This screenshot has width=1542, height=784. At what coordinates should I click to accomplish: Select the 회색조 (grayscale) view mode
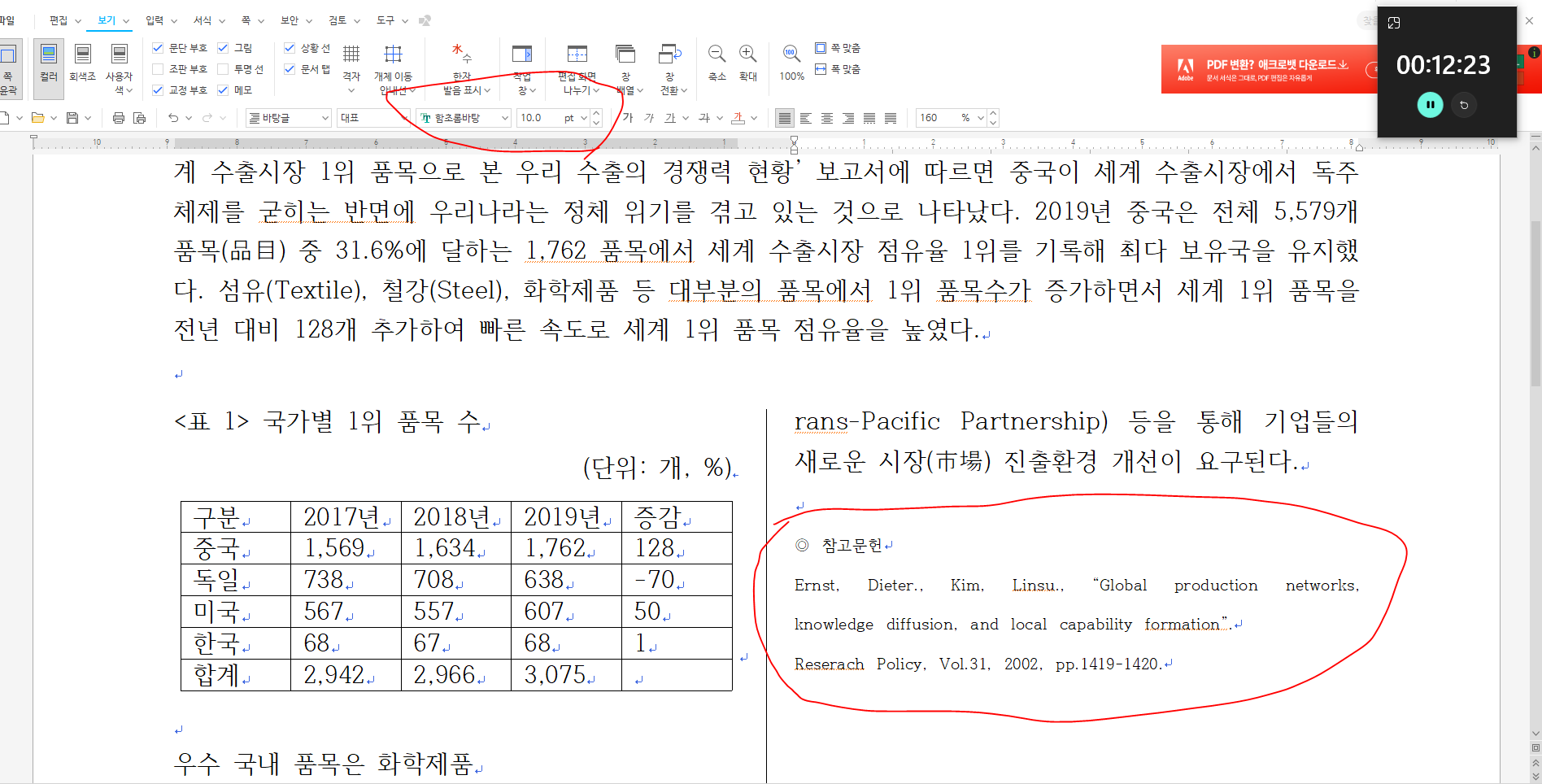click(82, 63)
